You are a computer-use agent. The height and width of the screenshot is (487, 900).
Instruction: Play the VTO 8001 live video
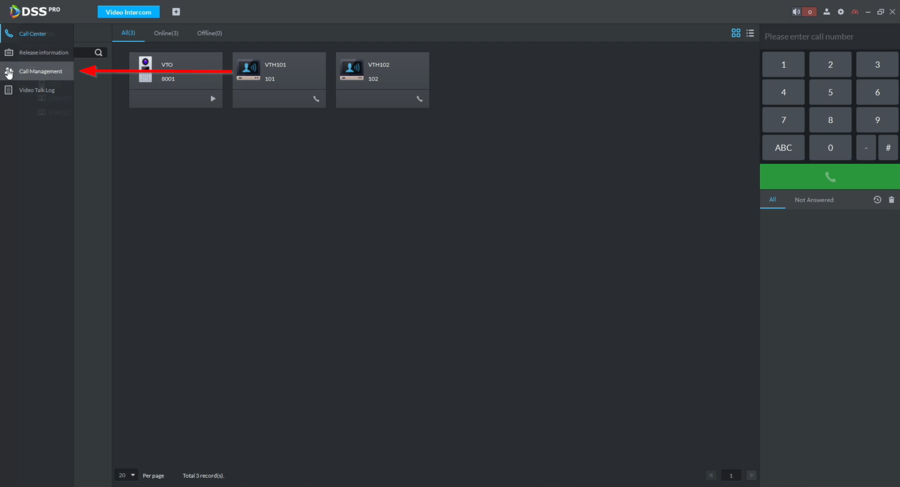[x=213, y=99]
